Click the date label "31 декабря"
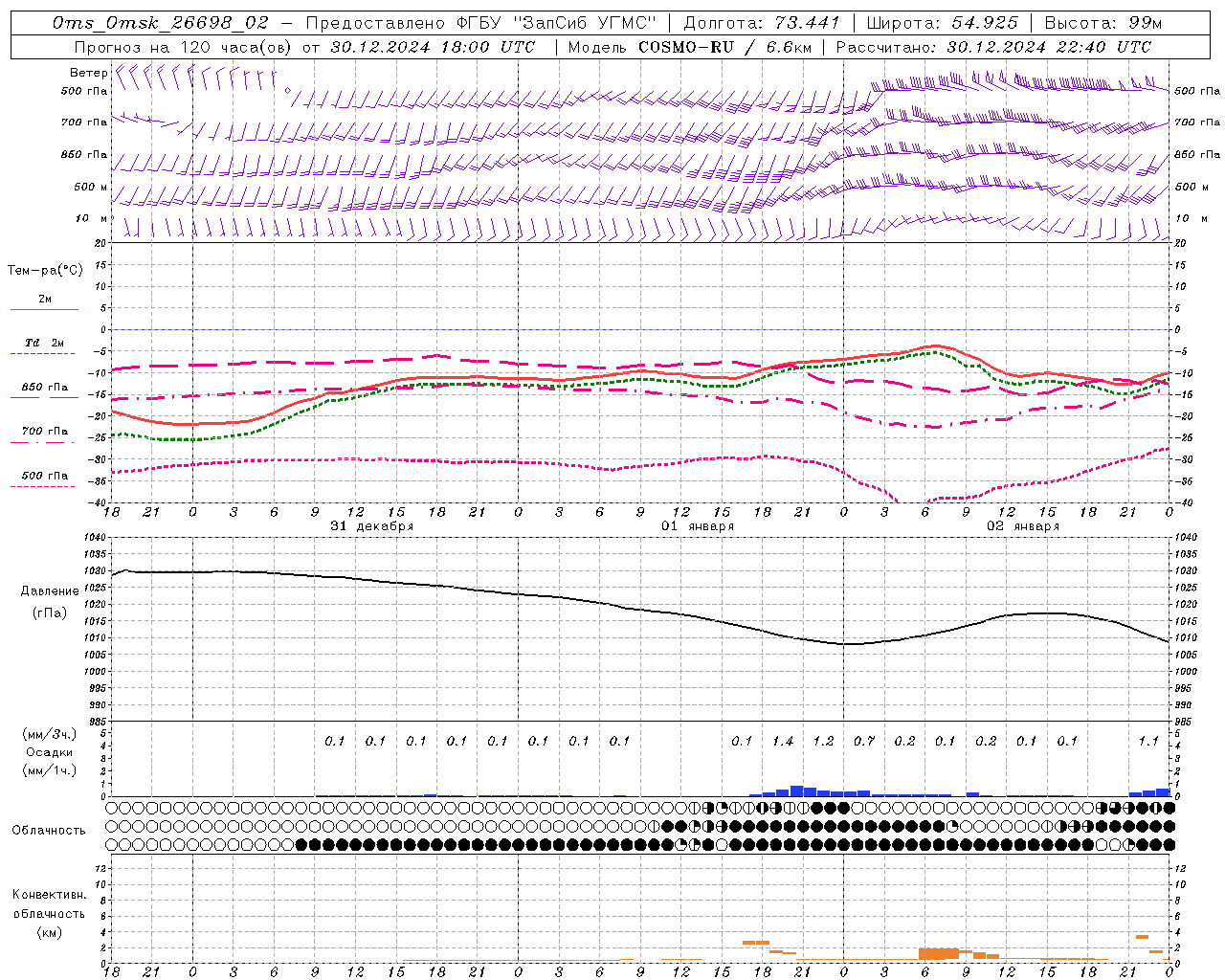 [372, 526]
